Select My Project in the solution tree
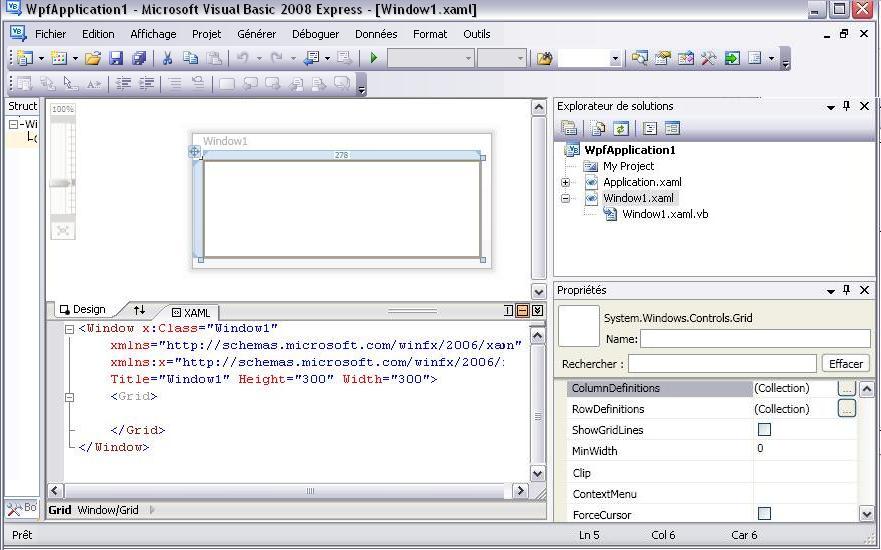Screen dimensions: 881x550 tap(628, 166)
